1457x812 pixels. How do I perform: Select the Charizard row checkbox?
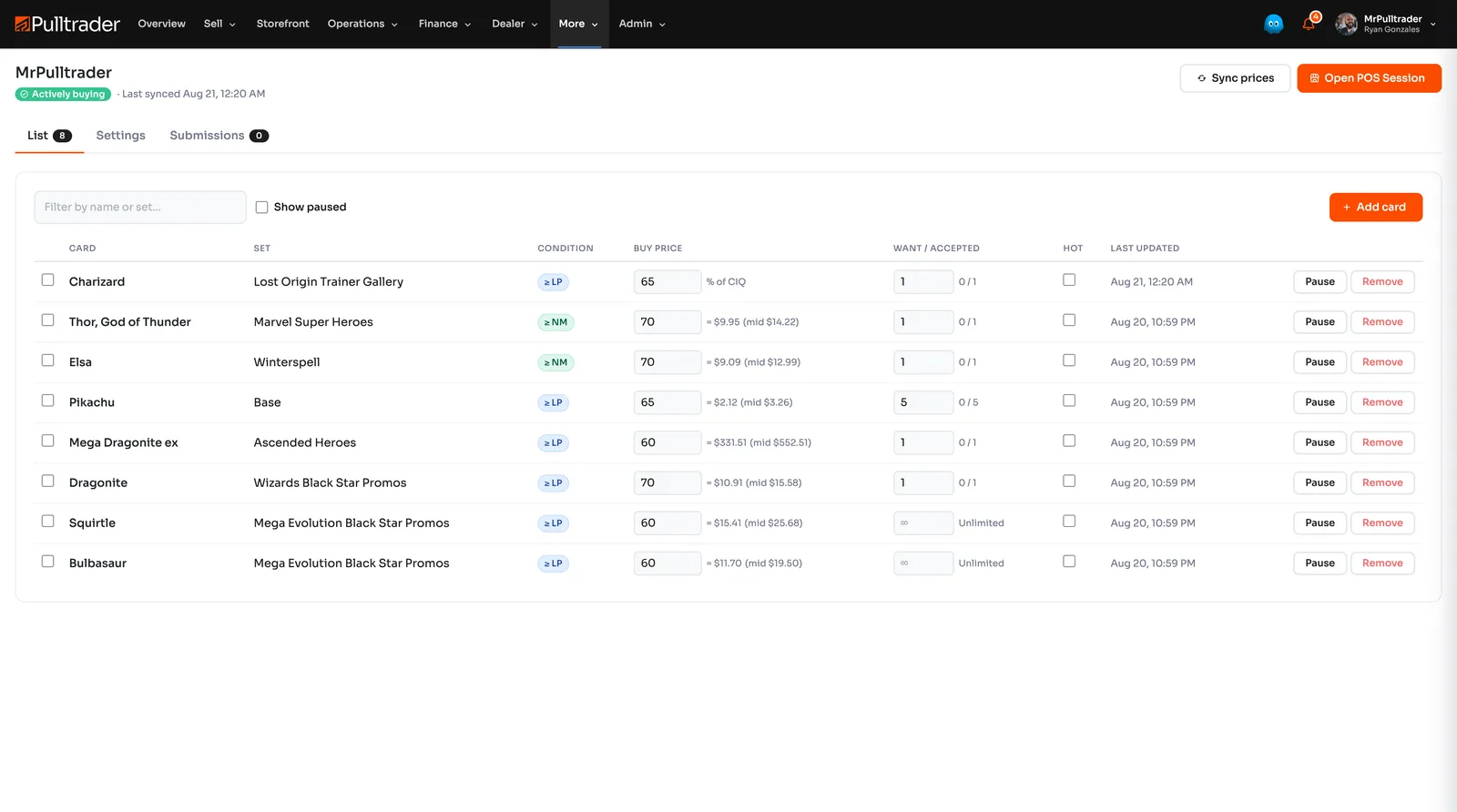[47, 280]
